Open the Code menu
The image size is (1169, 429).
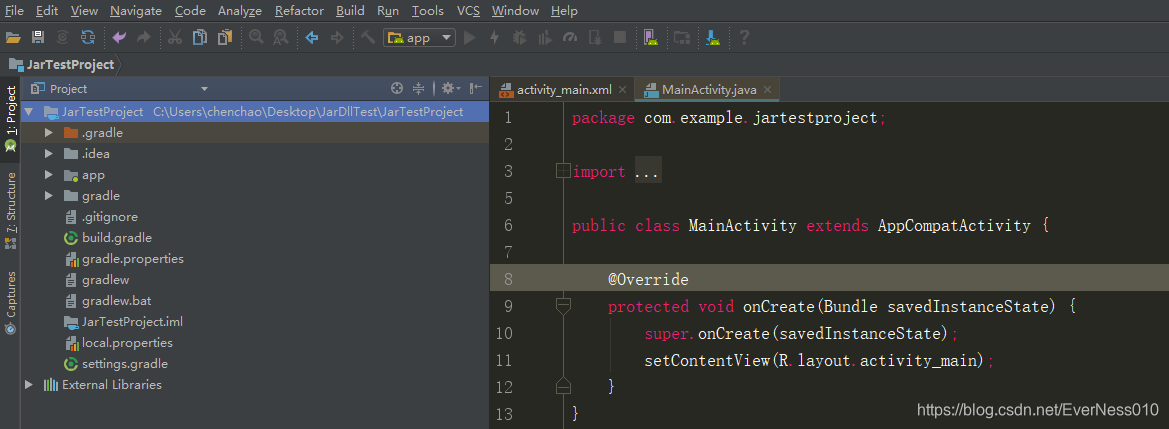(190, 11)
